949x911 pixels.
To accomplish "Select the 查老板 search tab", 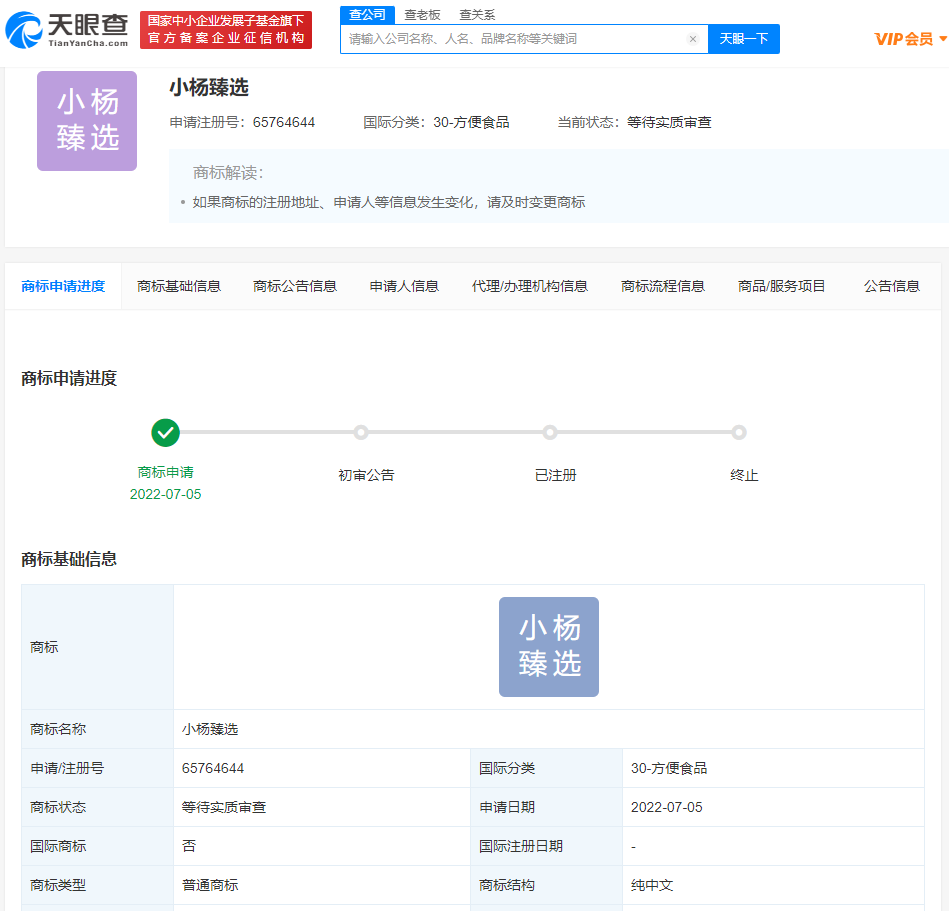I will [422, 15].
